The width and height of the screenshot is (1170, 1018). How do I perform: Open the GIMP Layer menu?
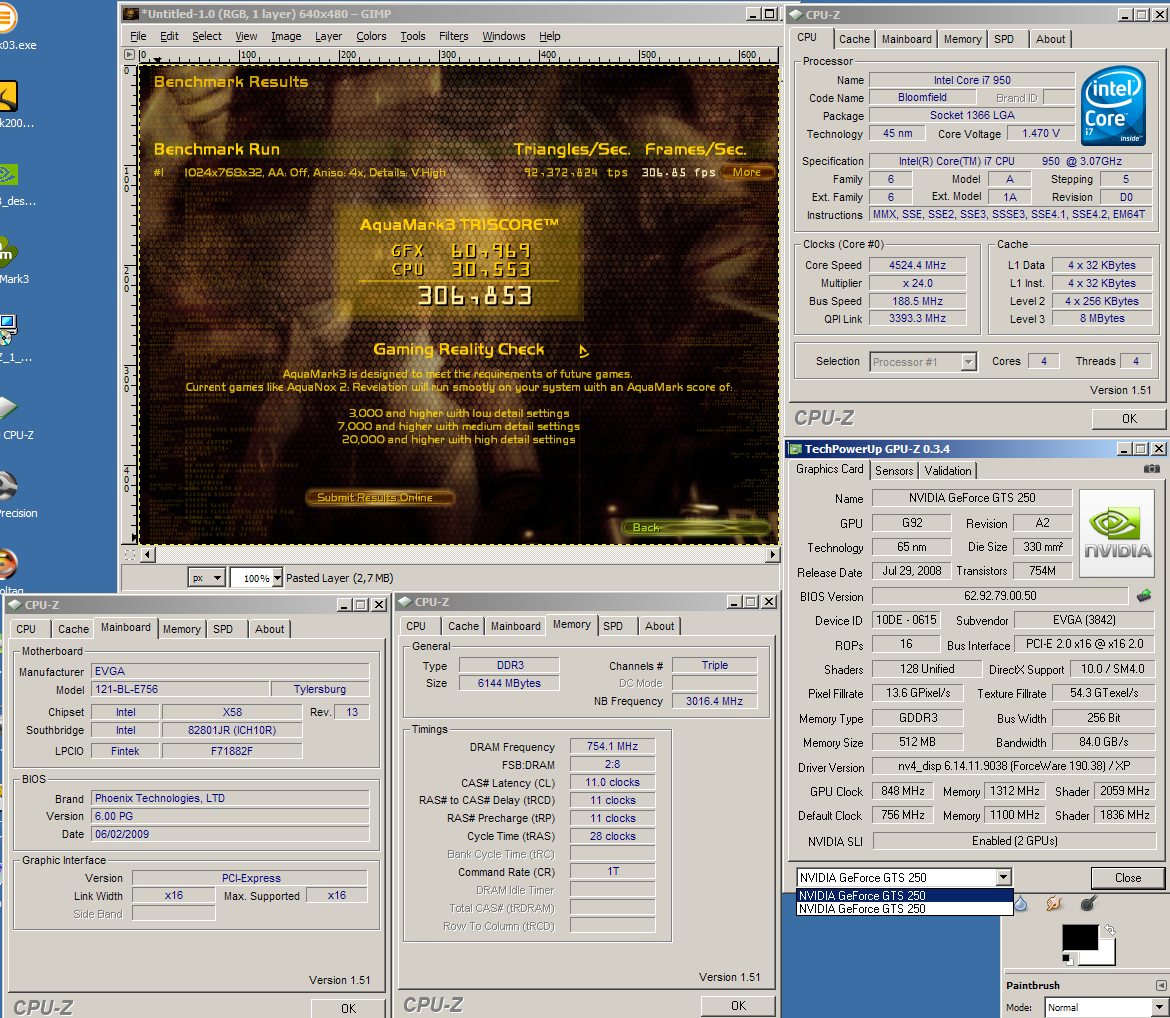[328, 36]
